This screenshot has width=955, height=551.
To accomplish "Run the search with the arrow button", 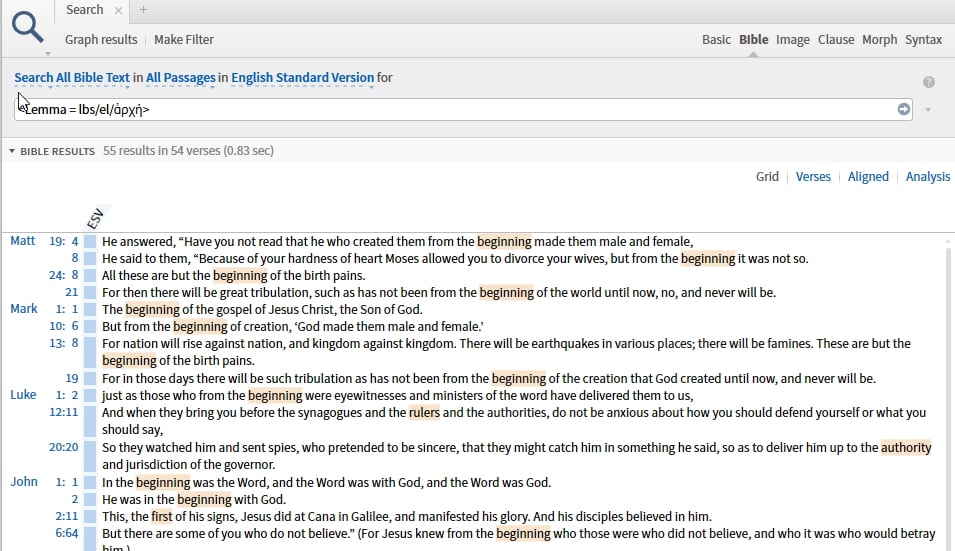I will 904,109.
